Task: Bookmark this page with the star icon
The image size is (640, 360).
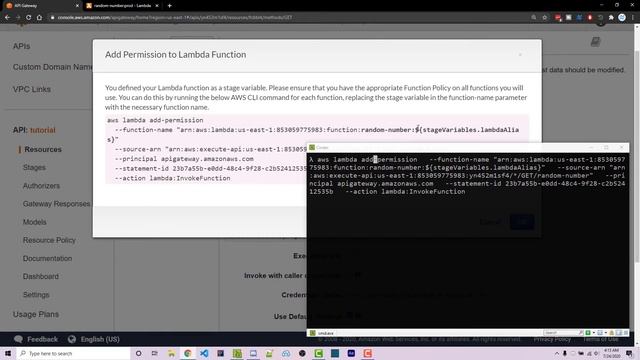Action: (x=544, y=18)
